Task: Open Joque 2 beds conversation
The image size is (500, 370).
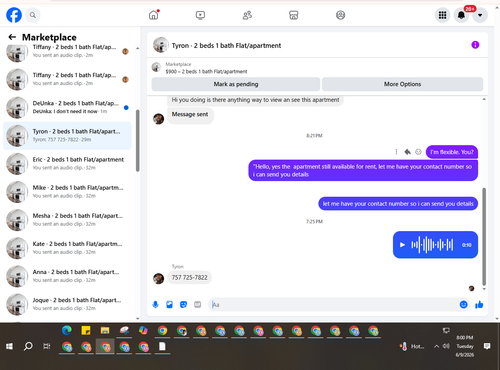Action: click(67, 304)
